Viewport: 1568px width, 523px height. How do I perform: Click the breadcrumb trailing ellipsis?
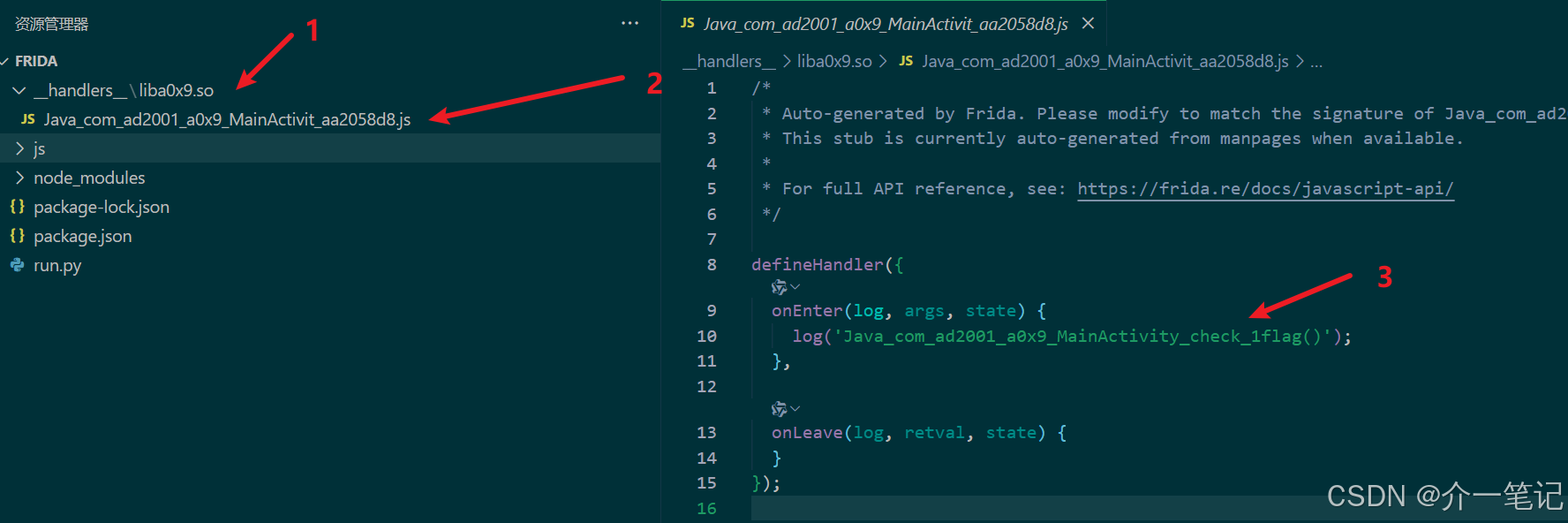click(x=1316, y=62)
